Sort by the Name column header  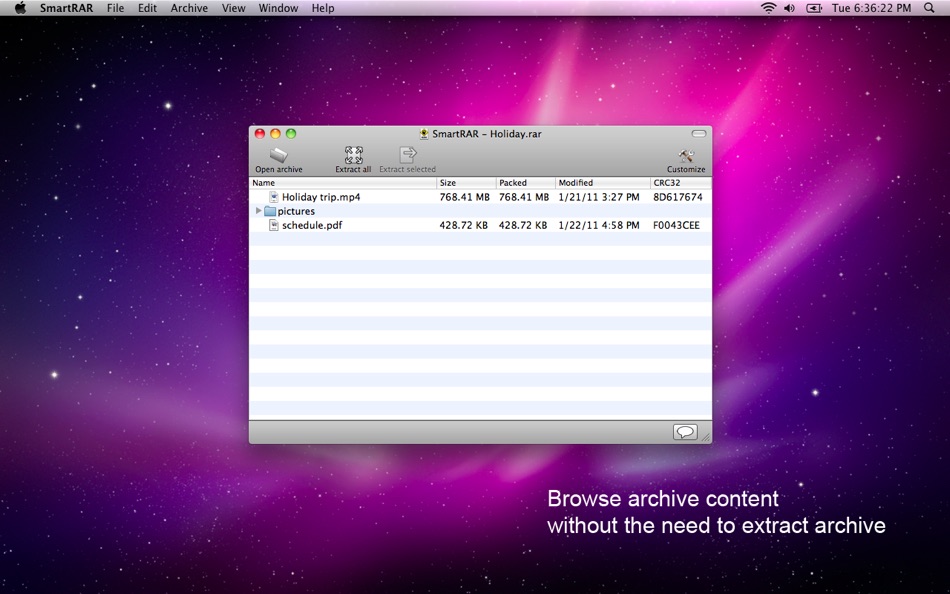(343, 182)
